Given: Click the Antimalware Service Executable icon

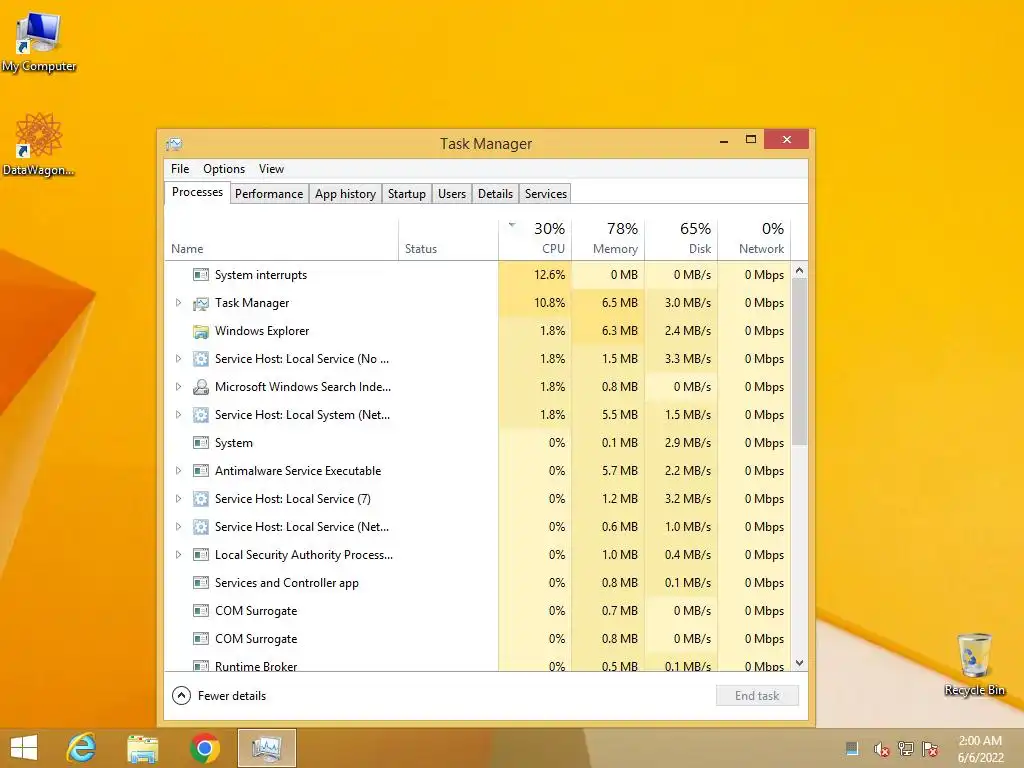Looking at the screenshot, I should 201,471.
